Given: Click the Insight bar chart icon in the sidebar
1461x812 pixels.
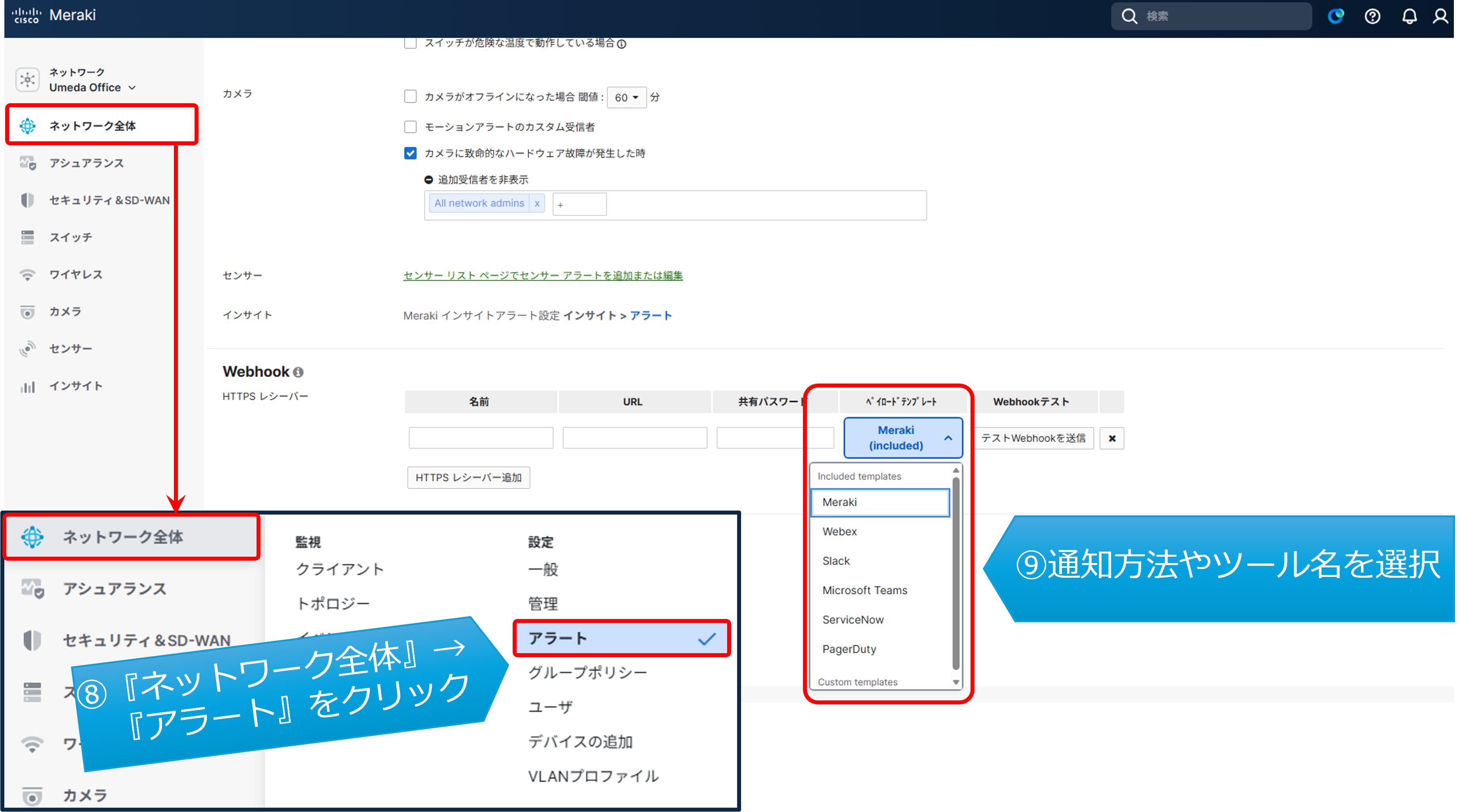Looking at the screenshot, I should [x=27, y=386].
